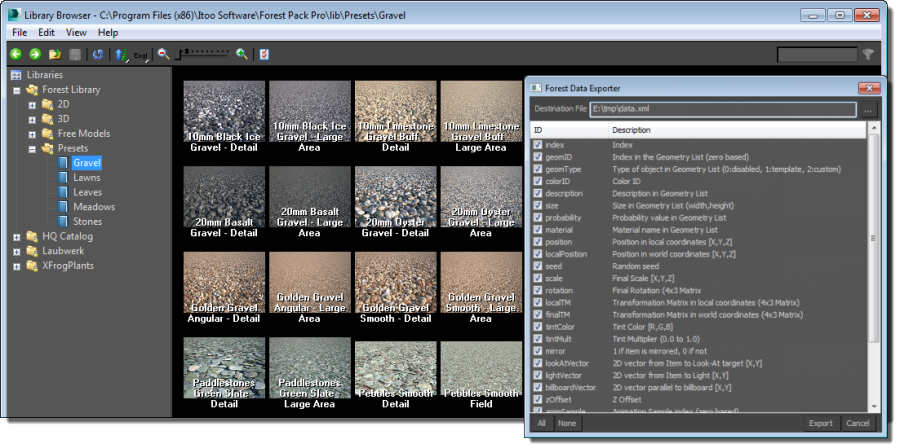Click the zoom in magnifier icon
The image size is (900, 448).
(241, 54)
